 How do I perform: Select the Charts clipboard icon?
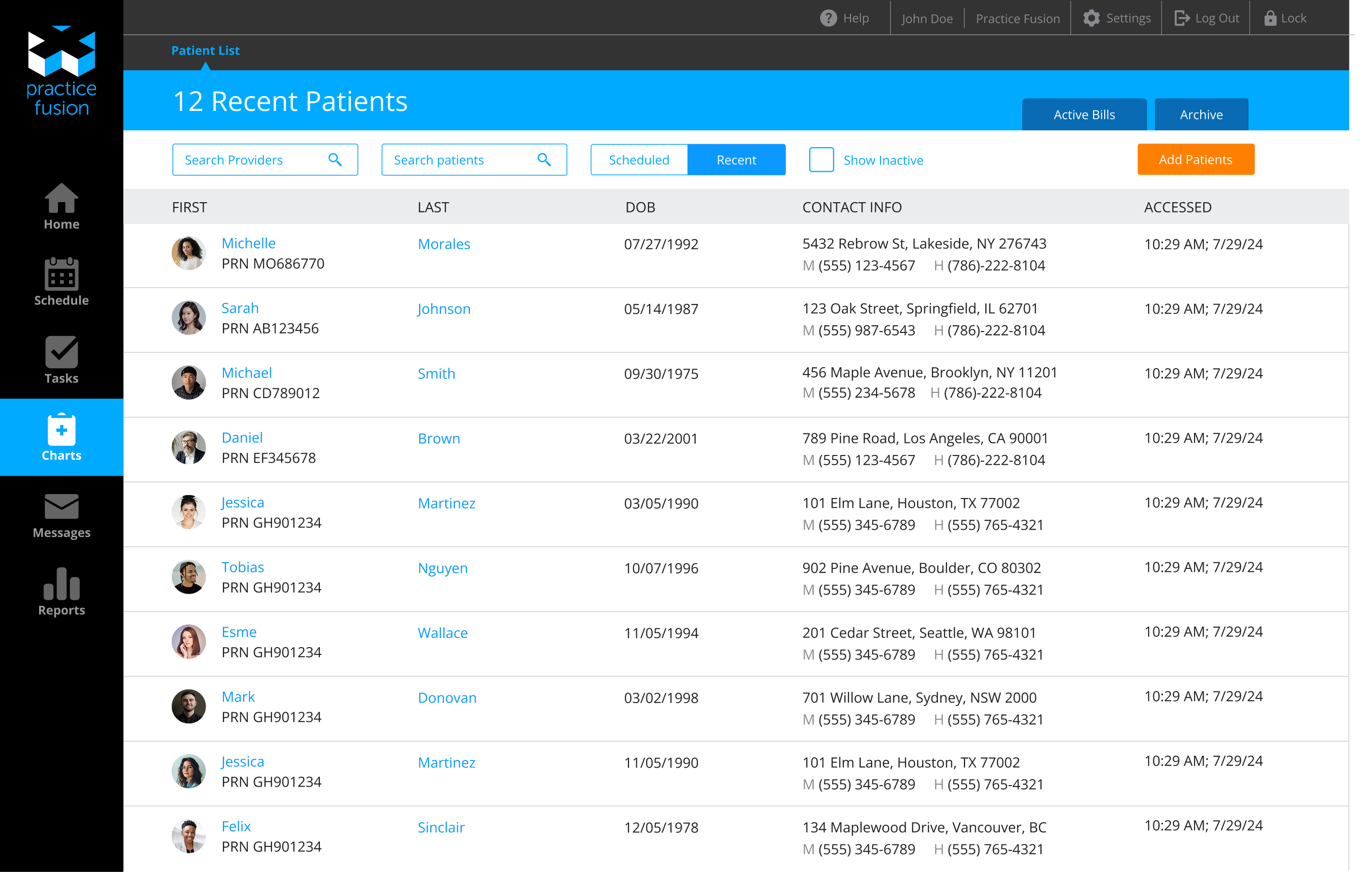pyautogui.click(x=62, y=429)
